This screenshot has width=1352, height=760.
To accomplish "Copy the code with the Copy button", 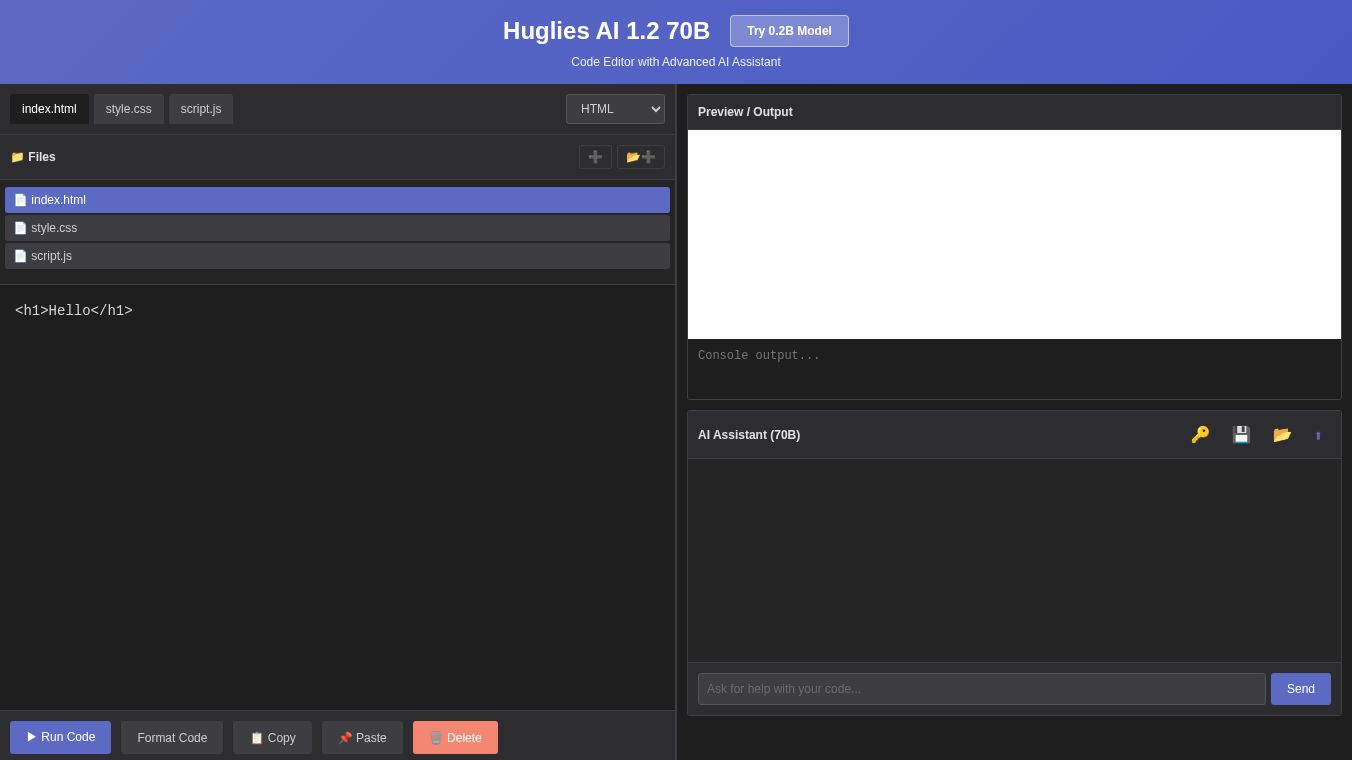I will [272, 738].
